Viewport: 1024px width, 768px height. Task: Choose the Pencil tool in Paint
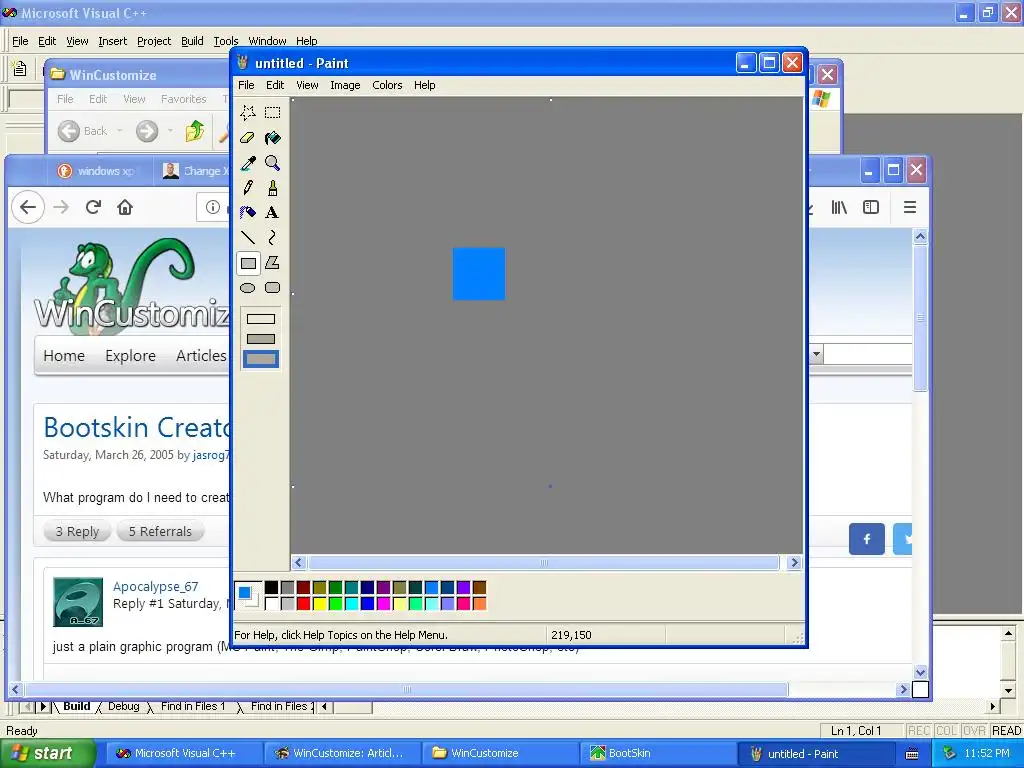[x=248, y=188]
